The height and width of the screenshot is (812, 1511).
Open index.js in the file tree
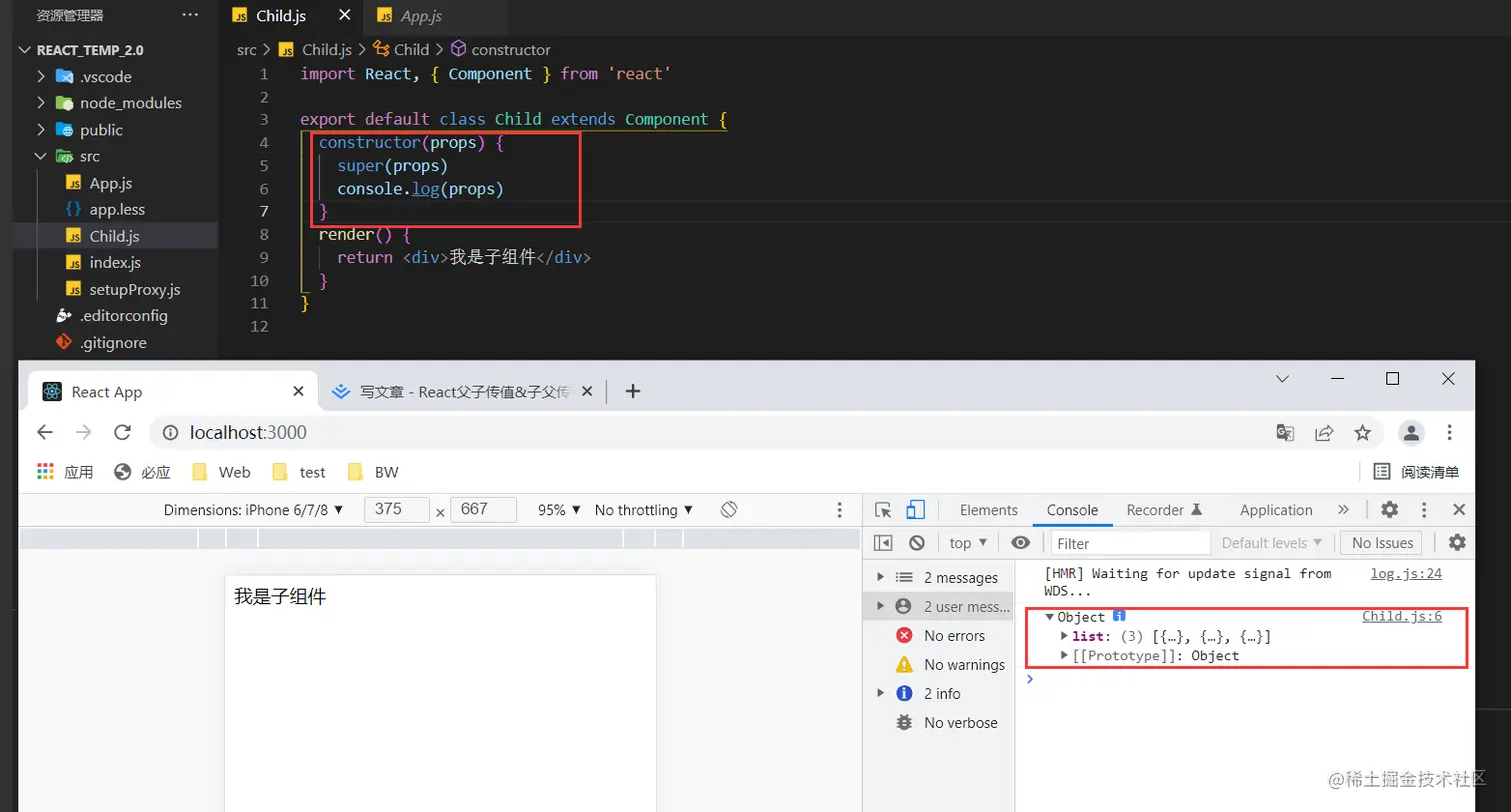click(115, 262)
